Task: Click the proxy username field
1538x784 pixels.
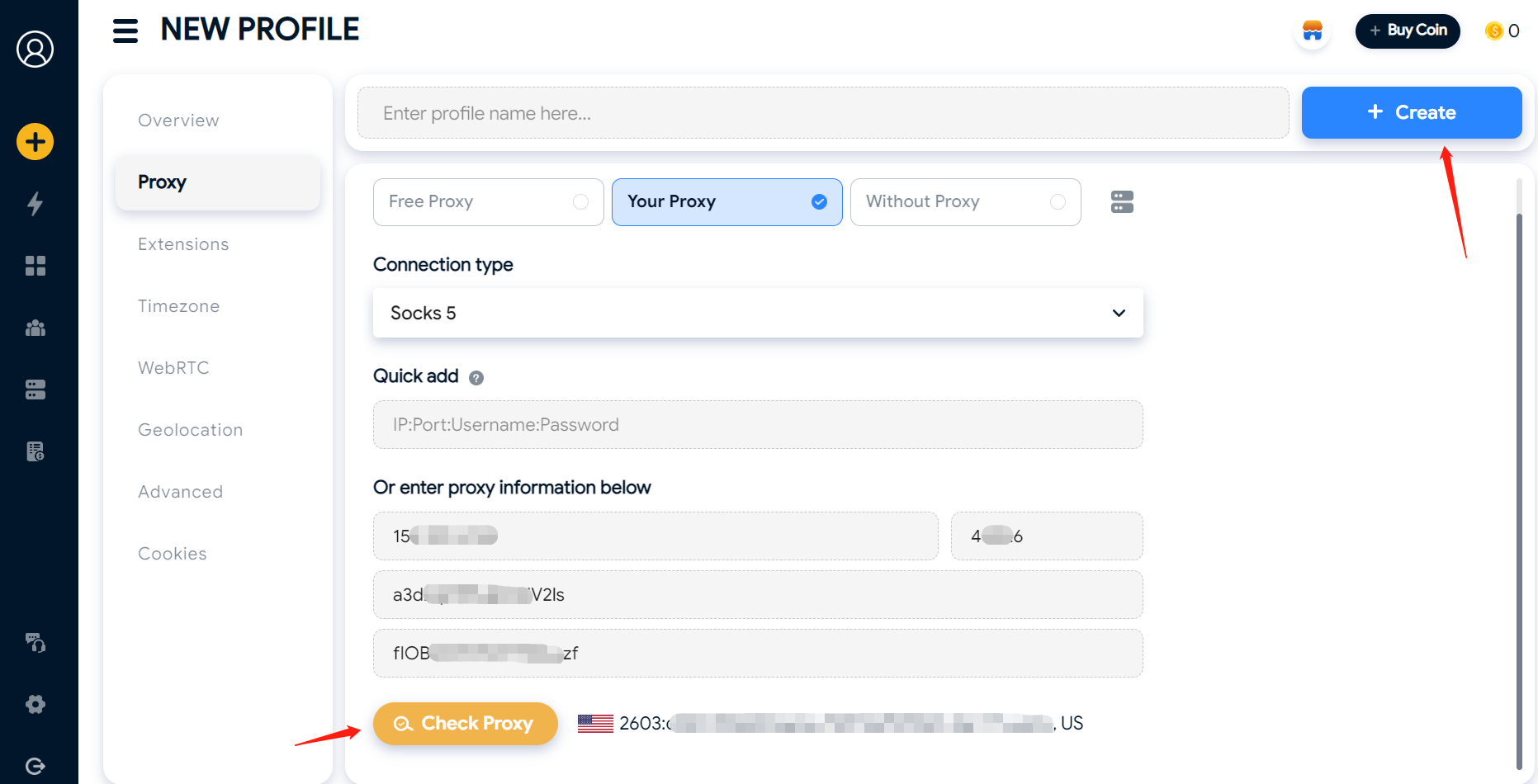Action: point(758,595)
